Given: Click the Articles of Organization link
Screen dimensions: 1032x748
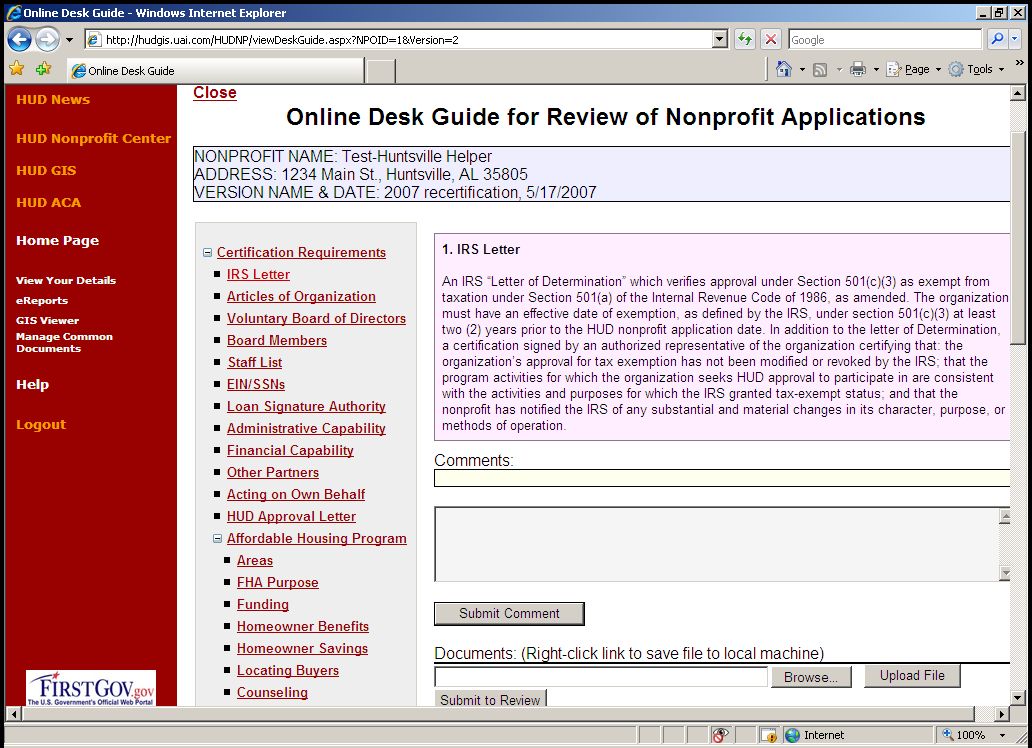Looking at the screenshot, I should click(301, 297).
